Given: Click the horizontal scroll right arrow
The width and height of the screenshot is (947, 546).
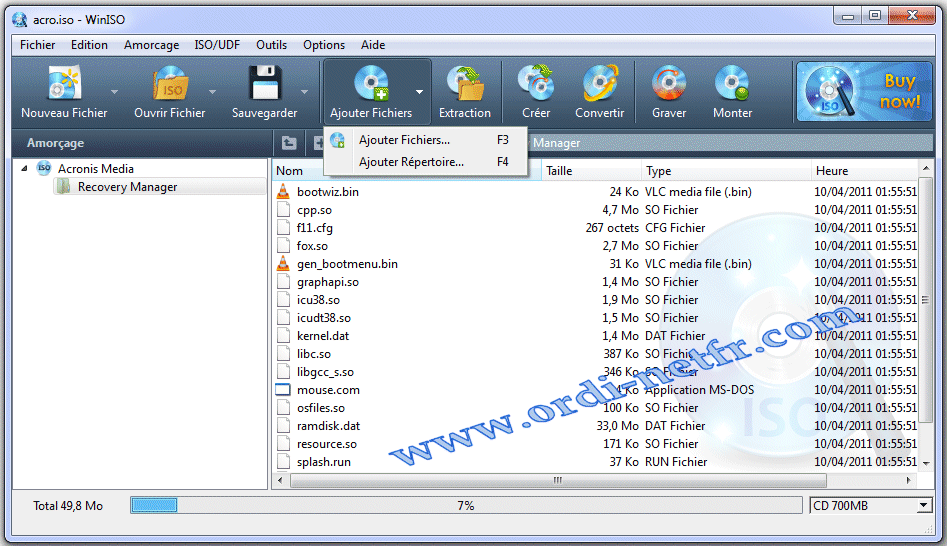Looking at the screenshot, I should click(x=908, y=480).
